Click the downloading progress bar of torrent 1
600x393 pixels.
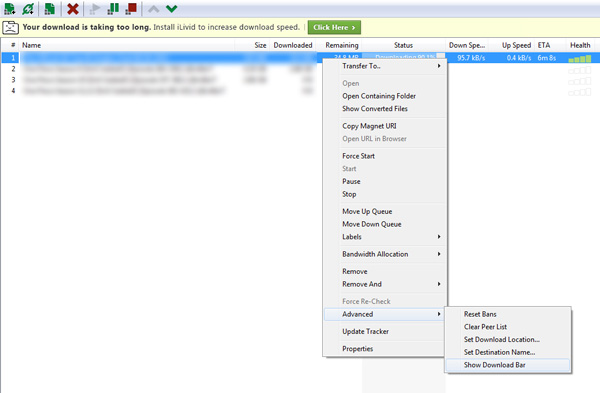[404, 56]
